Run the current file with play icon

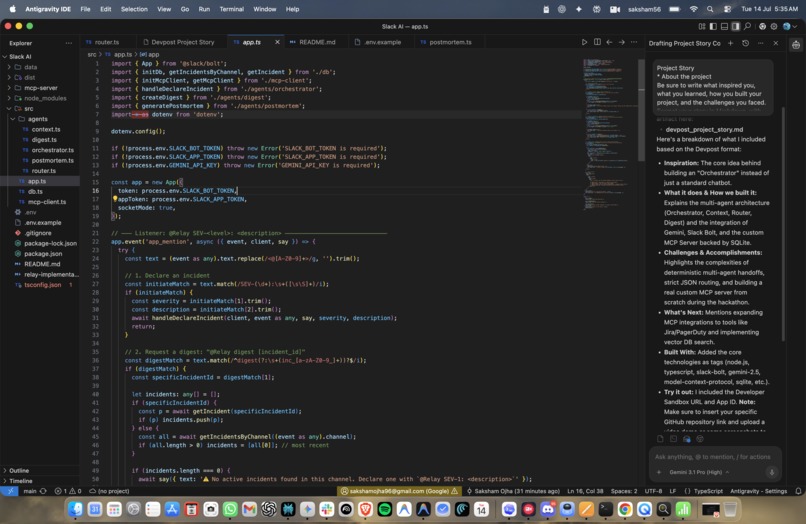pyautogui.click(x=584, y=42)
